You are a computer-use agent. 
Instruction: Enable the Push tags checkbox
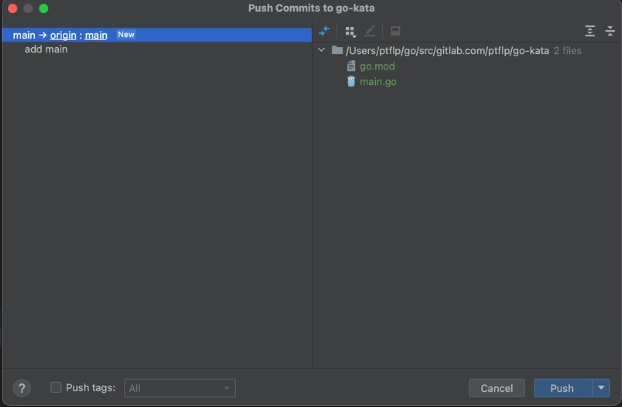click(x=56, y=388)
